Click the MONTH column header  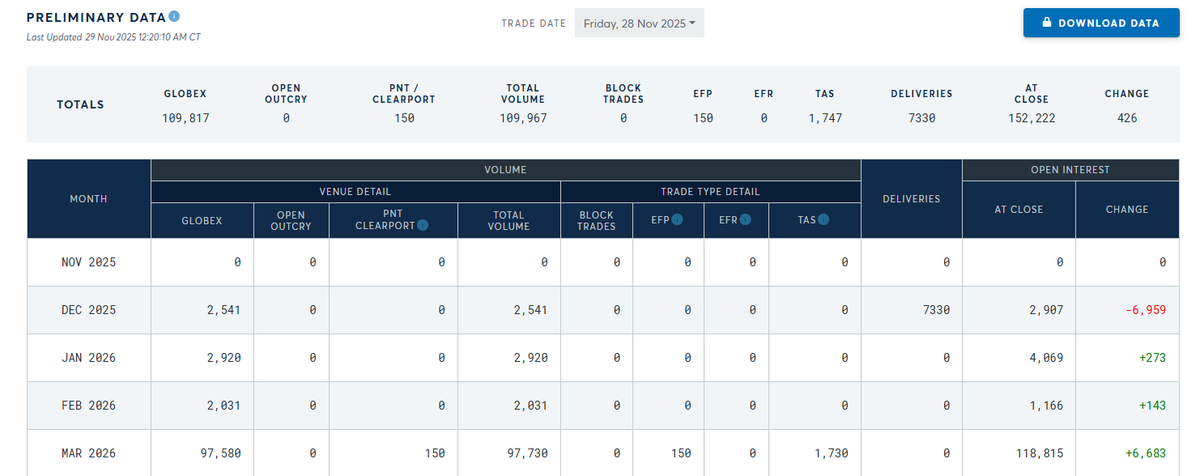click(x=89, y=199)
